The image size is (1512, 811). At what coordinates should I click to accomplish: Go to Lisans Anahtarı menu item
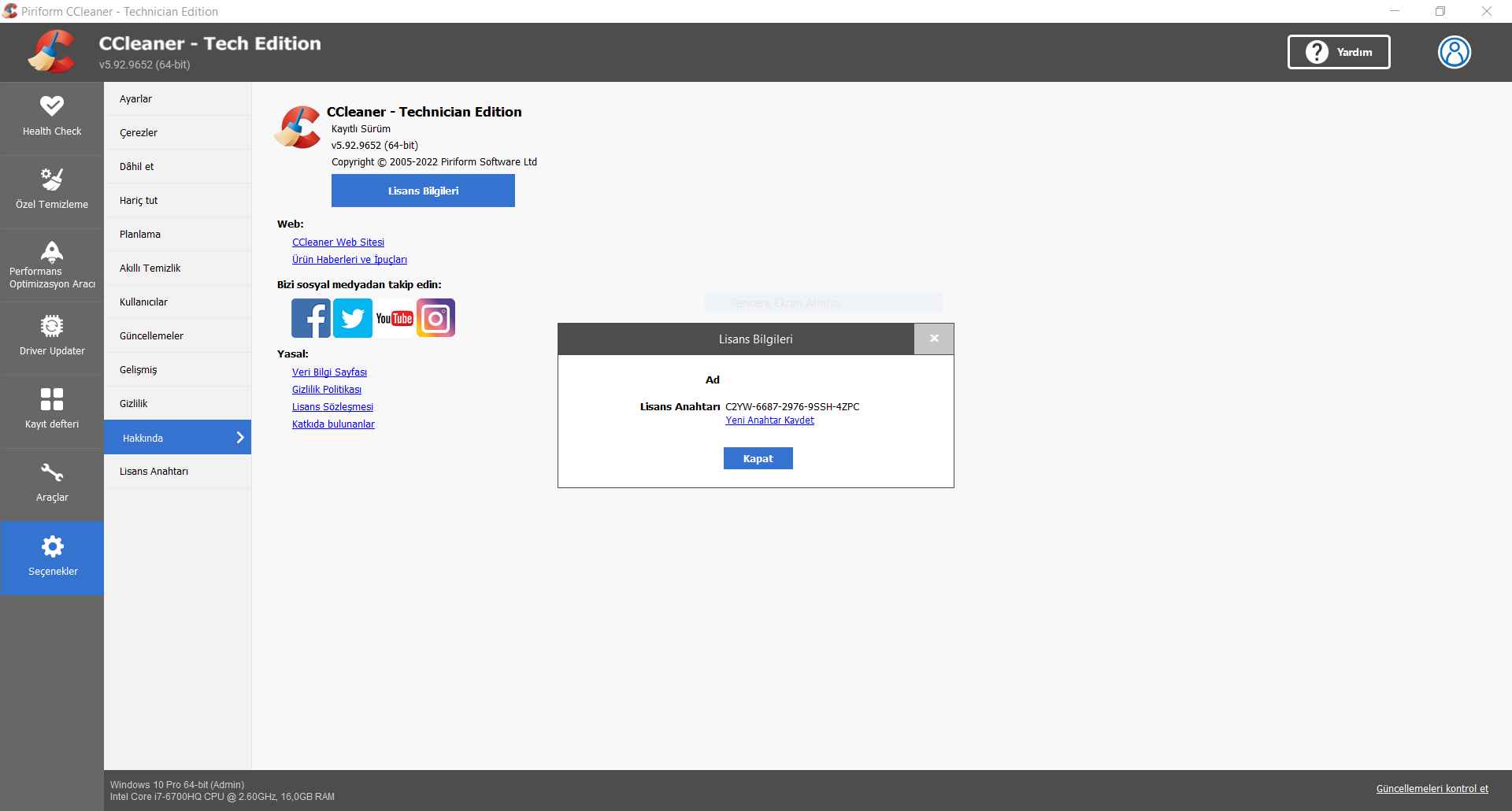(x=154, y=472)
